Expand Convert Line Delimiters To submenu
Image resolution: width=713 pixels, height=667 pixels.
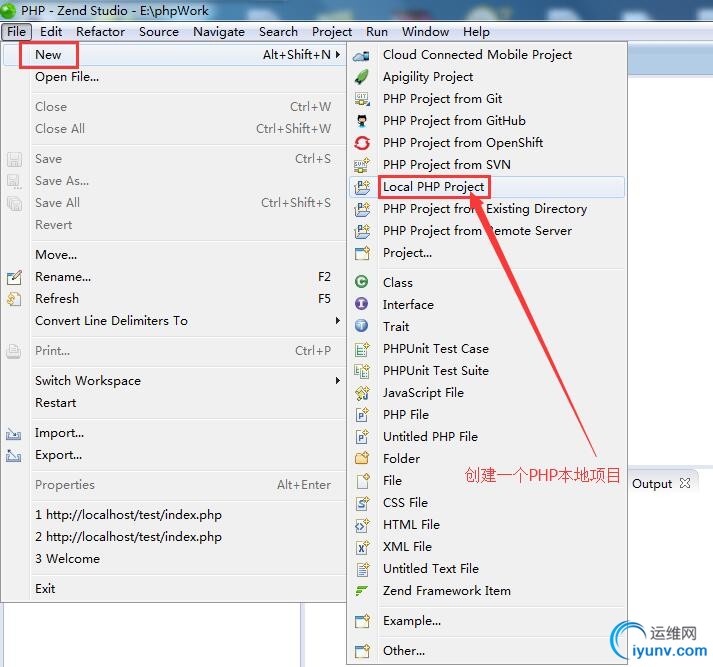click(338, 321)
